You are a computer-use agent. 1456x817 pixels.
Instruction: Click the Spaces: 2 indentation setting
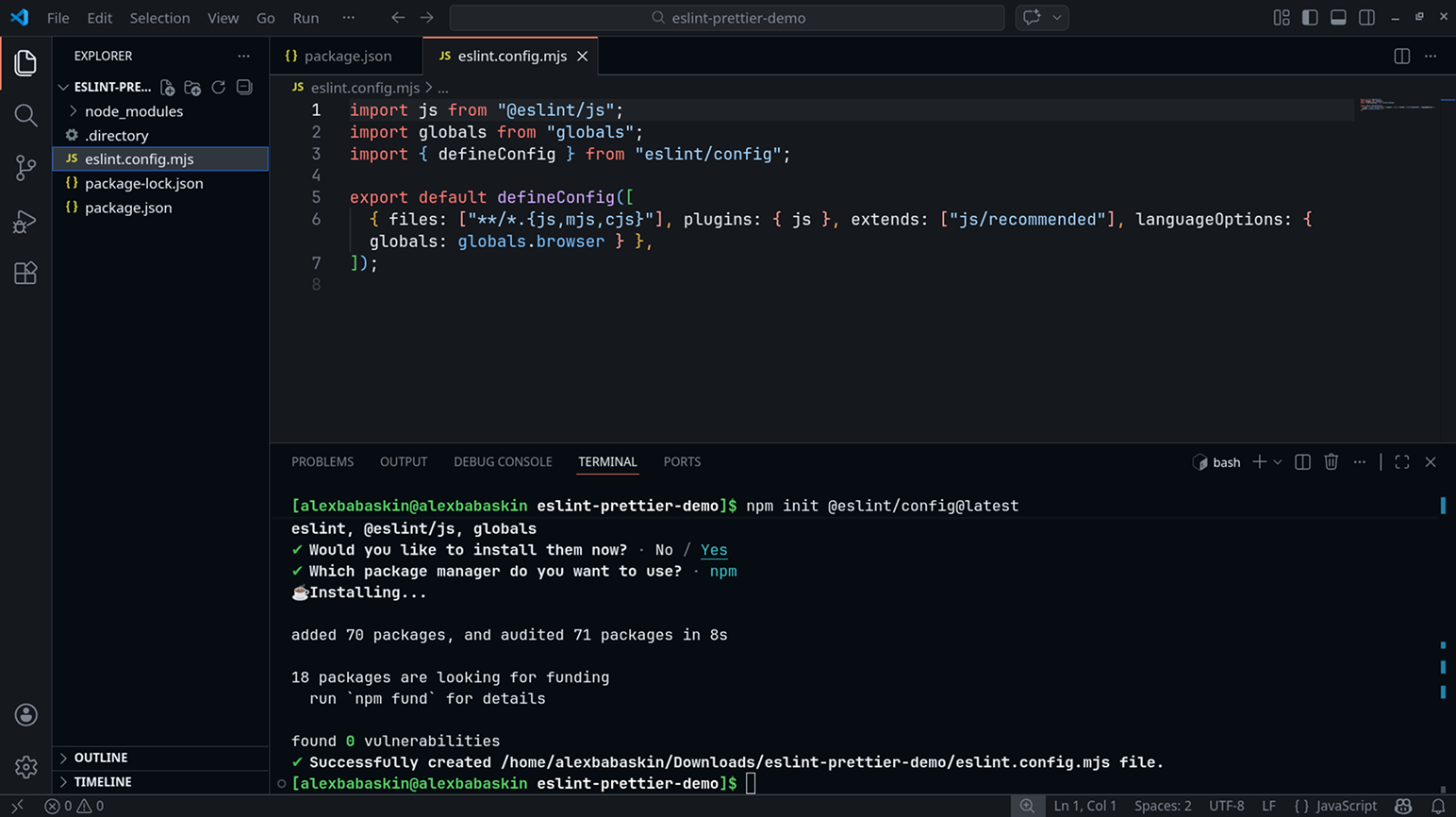click(1162, 806)
